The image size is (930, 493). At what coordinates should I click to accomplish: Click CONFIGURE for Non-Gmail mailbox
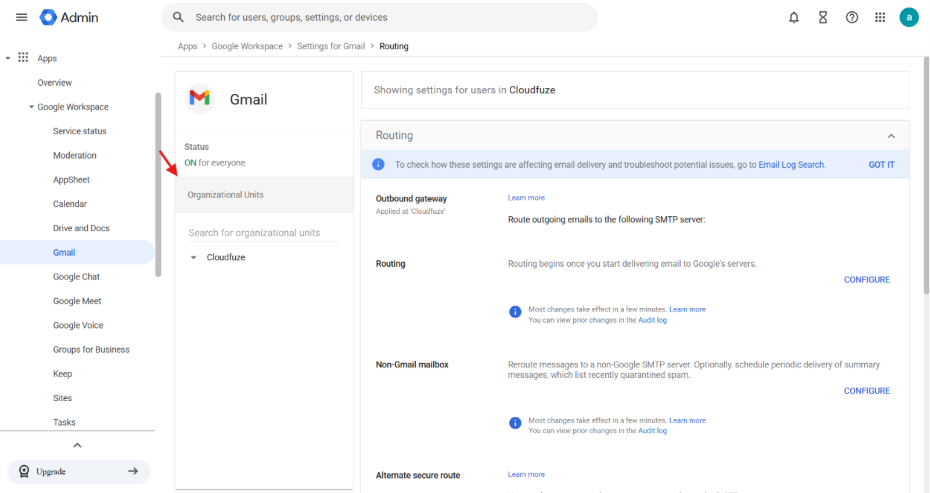(x=867, y=391)
